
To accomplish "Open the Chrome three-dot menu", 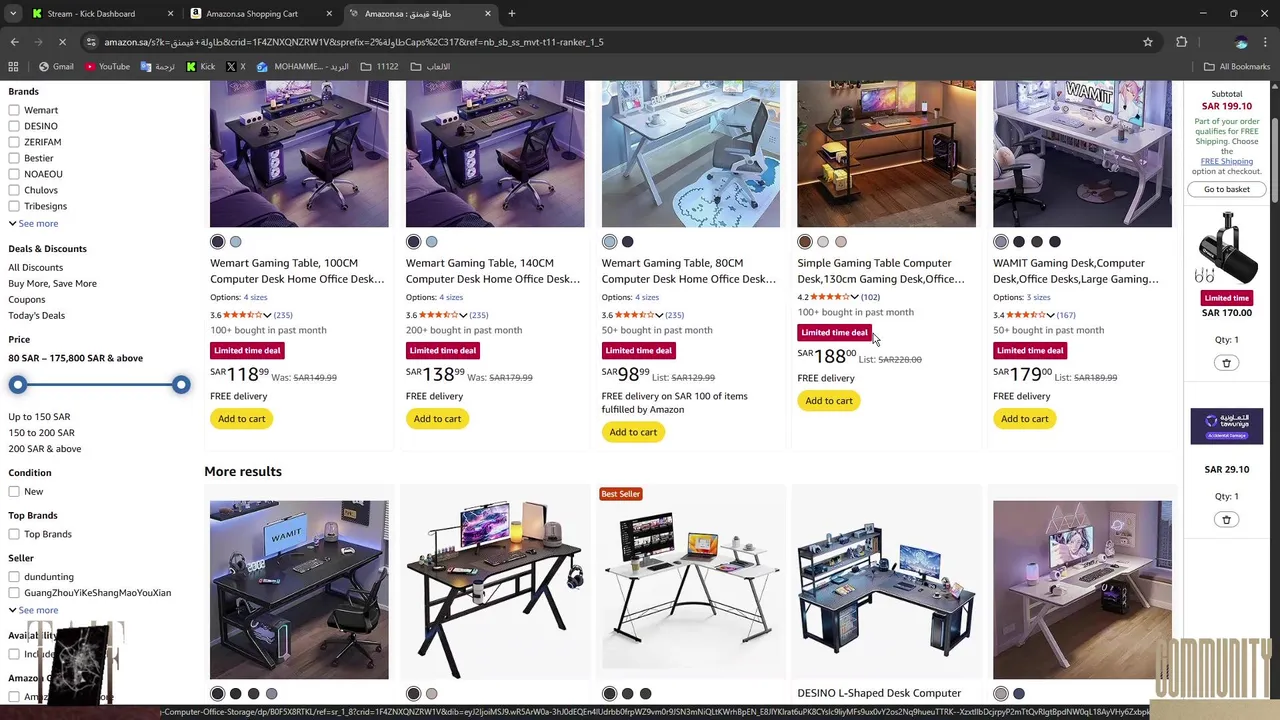I will [1265, 42].
